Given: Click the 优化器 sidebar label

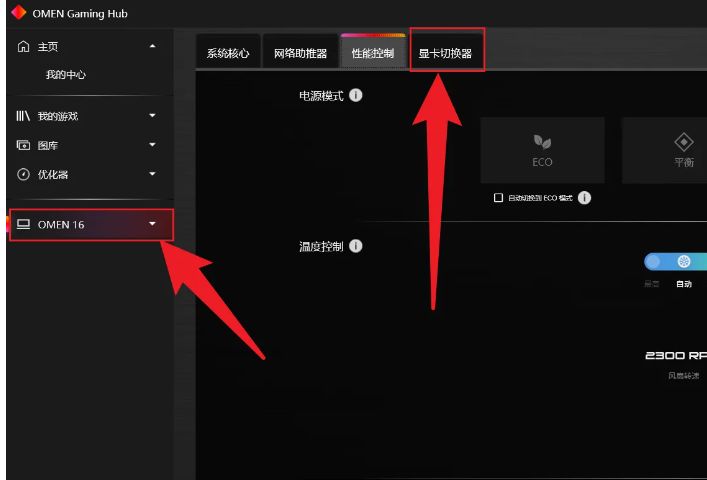Looking at the screenshot, I should click(x=53, y=174).
